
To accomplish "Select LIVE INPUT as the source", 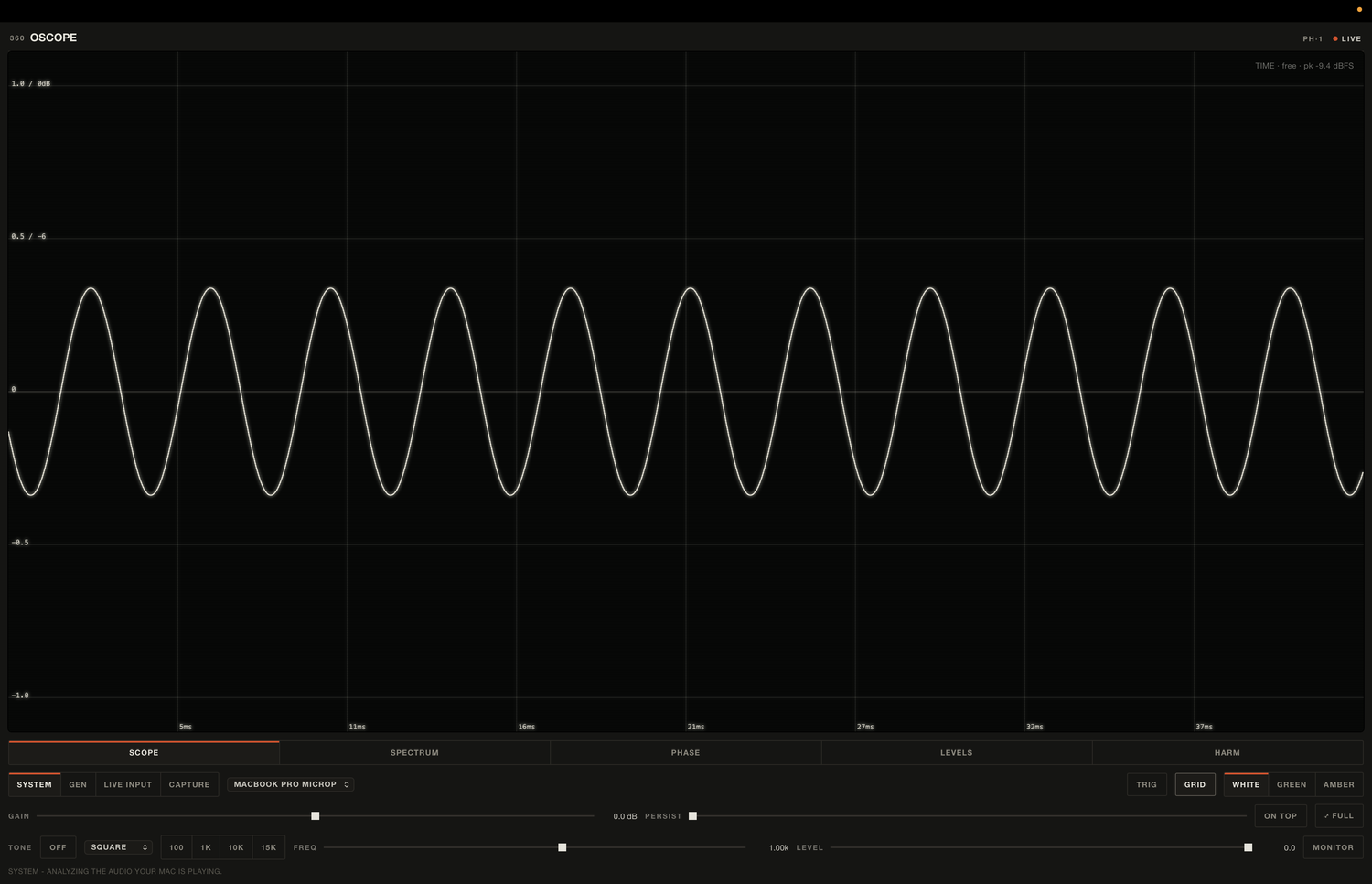I will pos(128,784).
